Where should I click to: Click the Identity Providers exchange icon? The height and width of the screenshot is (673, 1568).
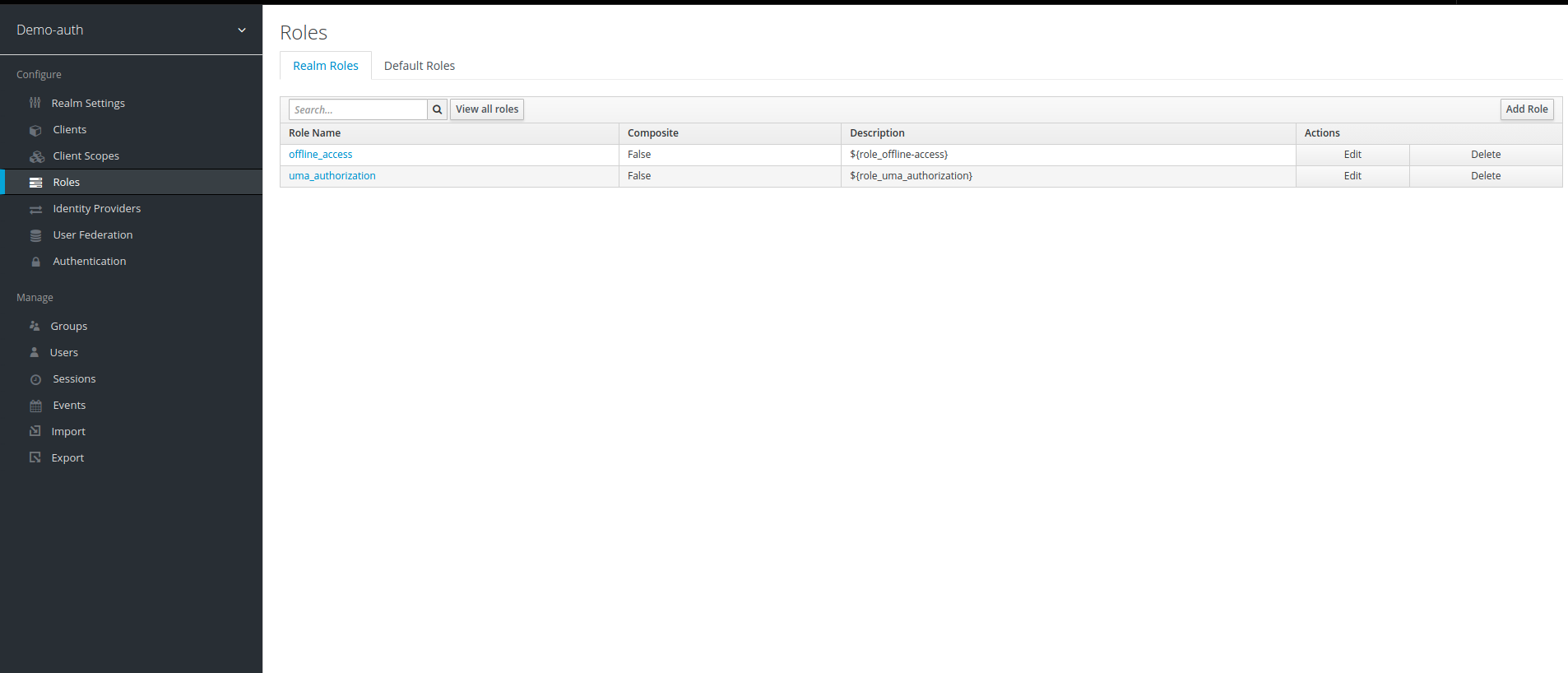click(x=35, y=209)
